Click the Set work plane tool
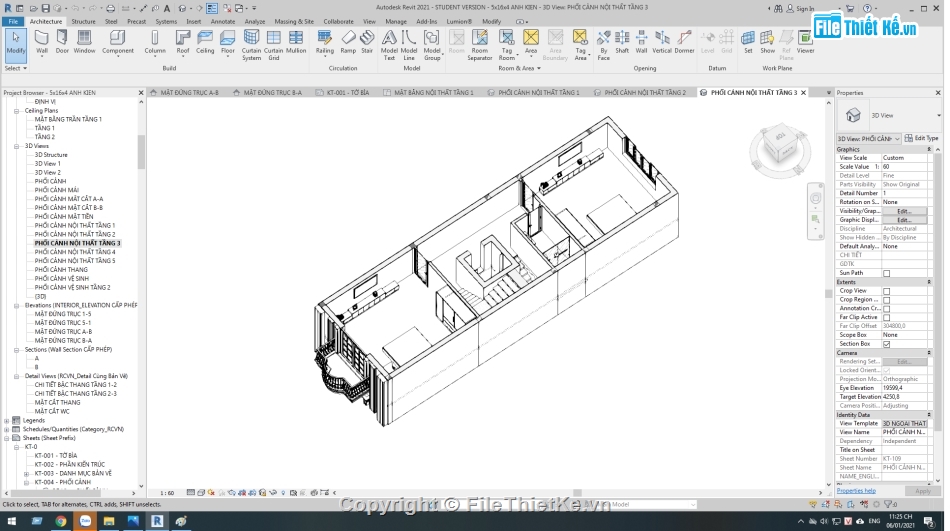This screenshot has width=950, height=531. tap(748, 42)
